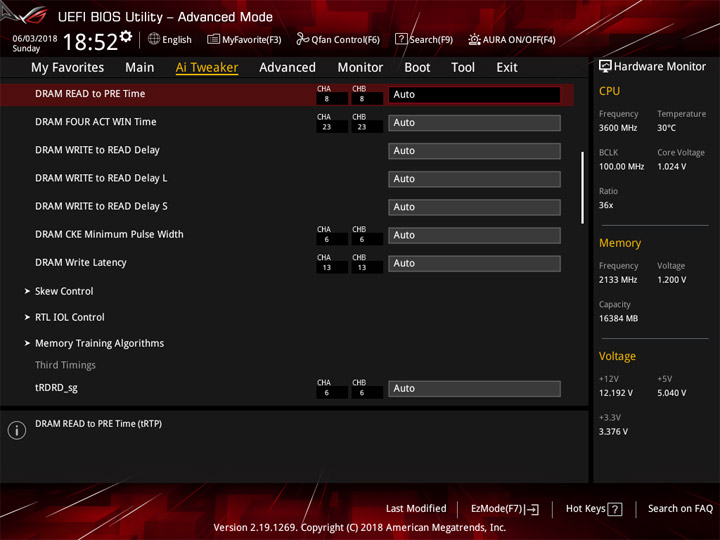The image size is (720, 540).
Task: Open the Exit tab
Action: 507,68
